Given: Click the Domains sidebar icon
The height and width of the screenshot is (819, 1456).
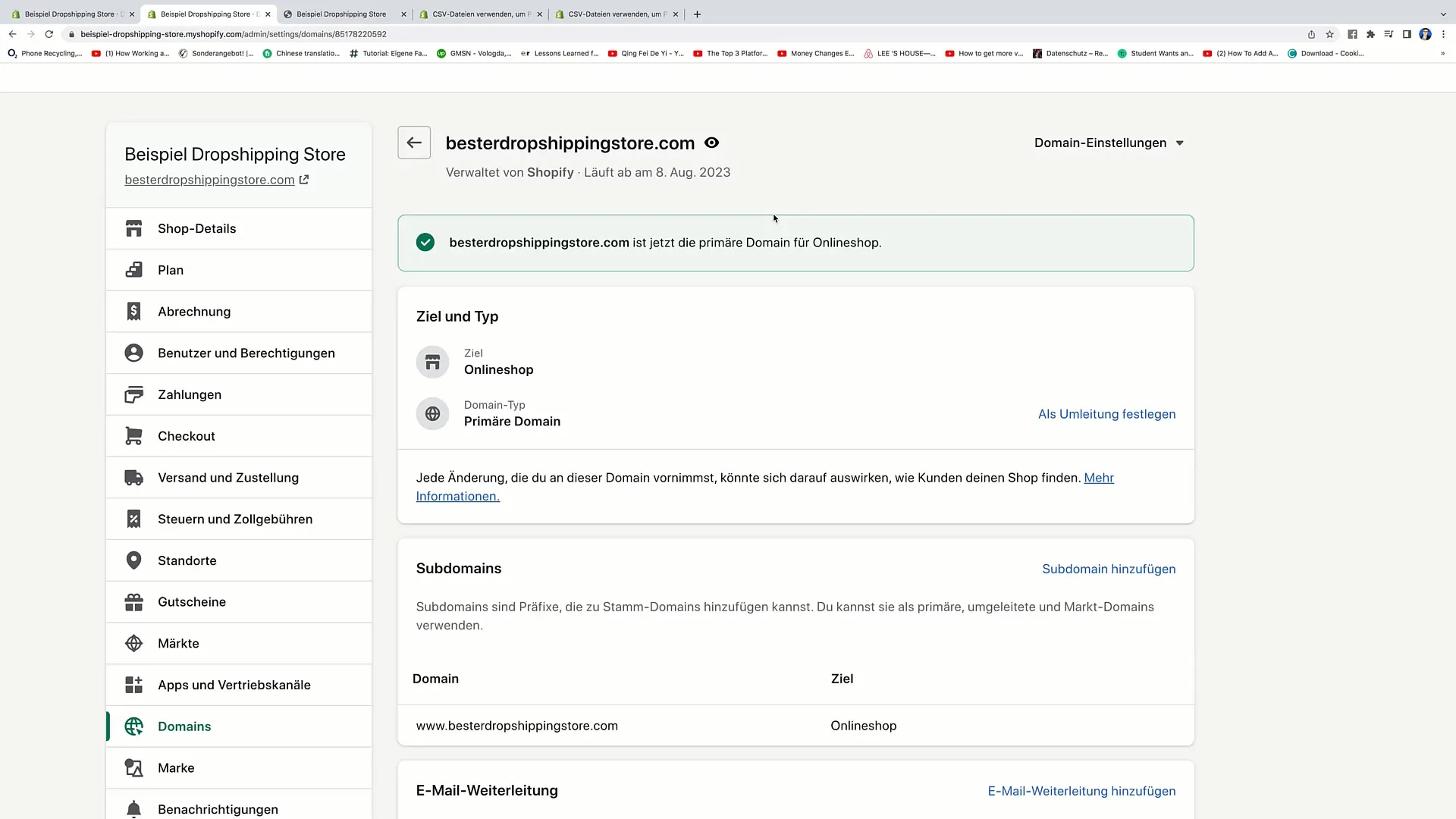Looking at the screenshot, I should click(x=134, y=726).
